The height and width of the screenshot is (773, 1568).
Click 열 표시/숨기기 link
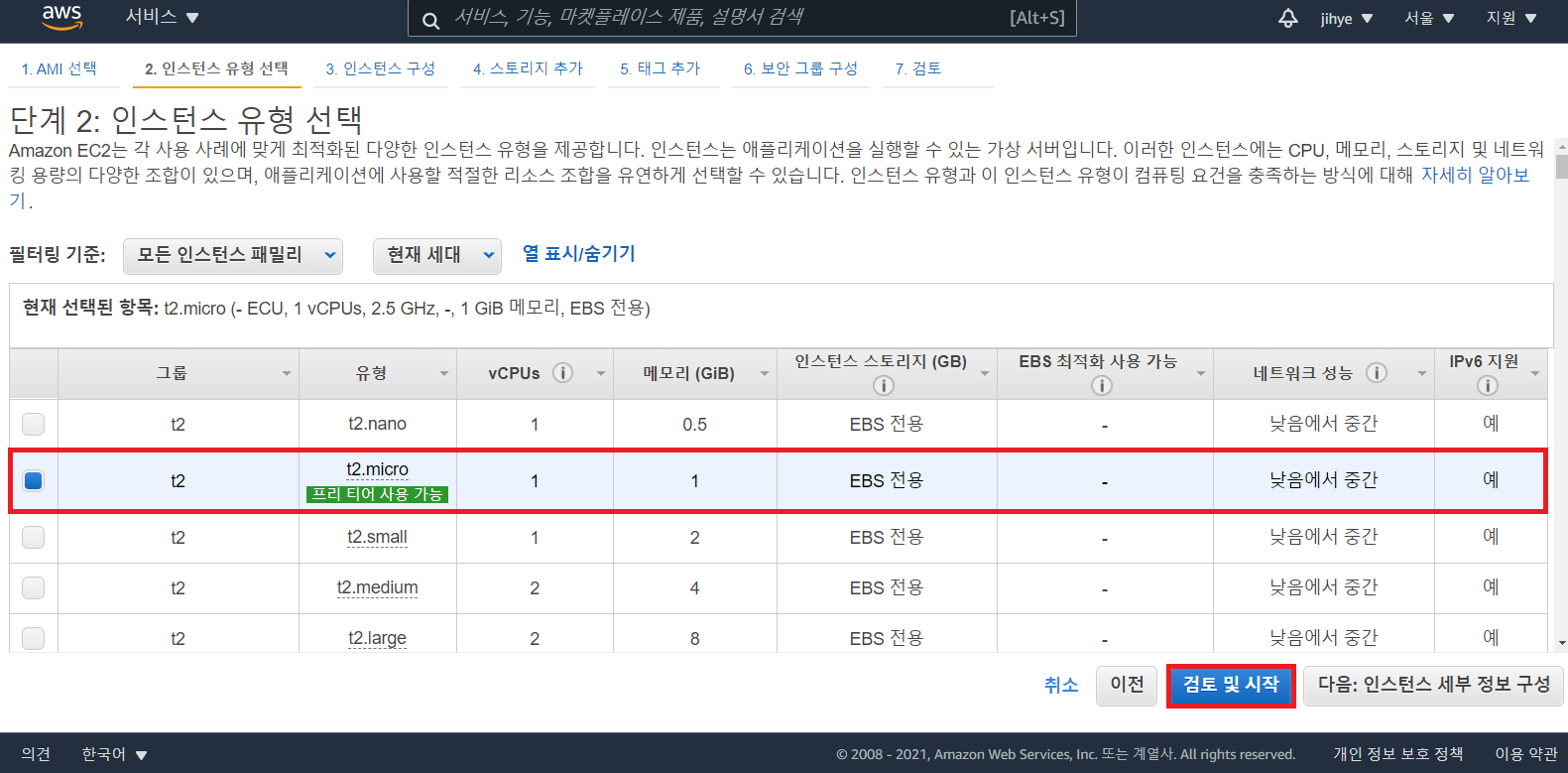pyautogui.click(x=579, y=254)
